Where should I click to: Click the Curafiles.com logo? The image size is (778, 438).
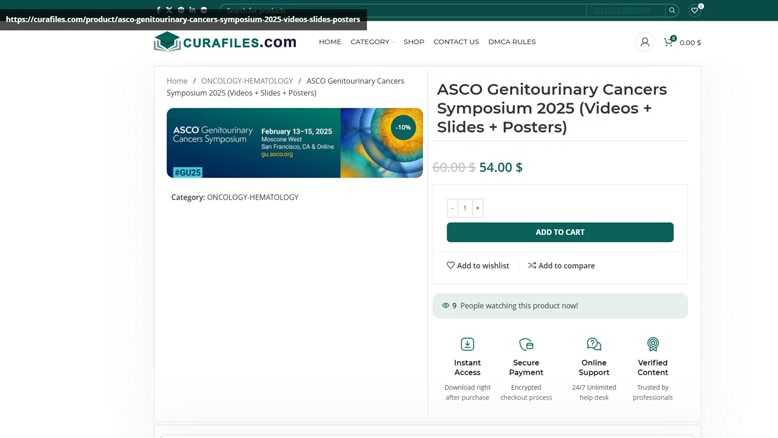(x=225, y=42)
